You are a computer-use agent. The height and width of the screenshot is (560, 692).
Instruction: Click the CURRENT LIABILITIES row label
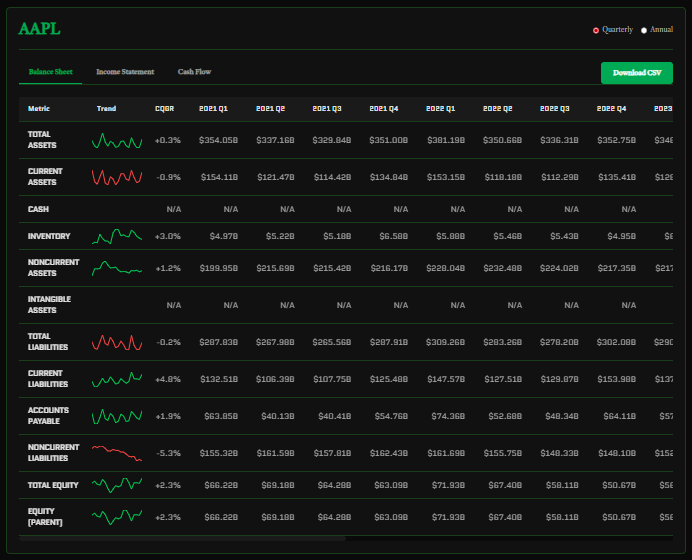tap(48, 379)
